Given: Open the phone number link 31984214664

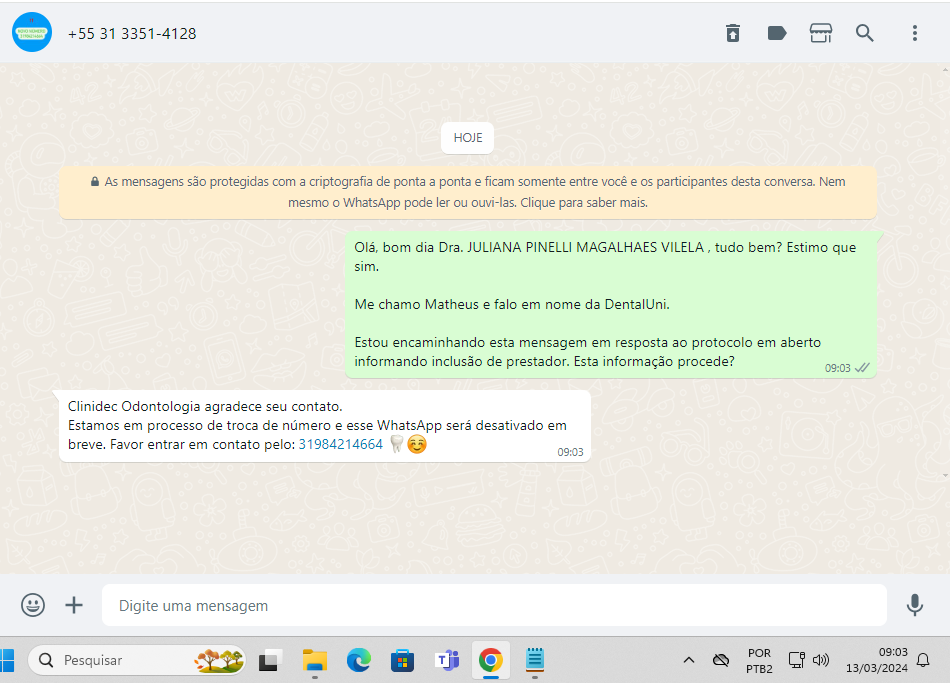Looking at the screenshot, I should click(340, 444).
